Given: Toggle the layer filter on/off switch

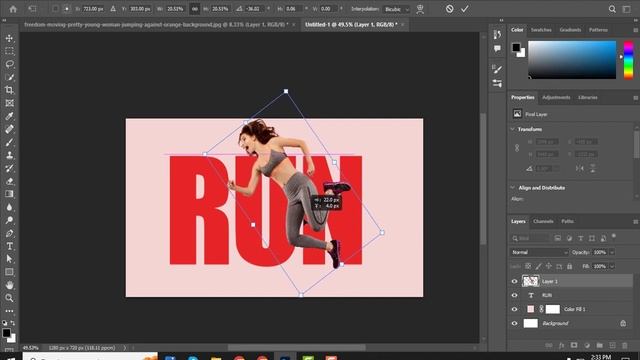Looking at the screenshot, I should click(614, 236).
